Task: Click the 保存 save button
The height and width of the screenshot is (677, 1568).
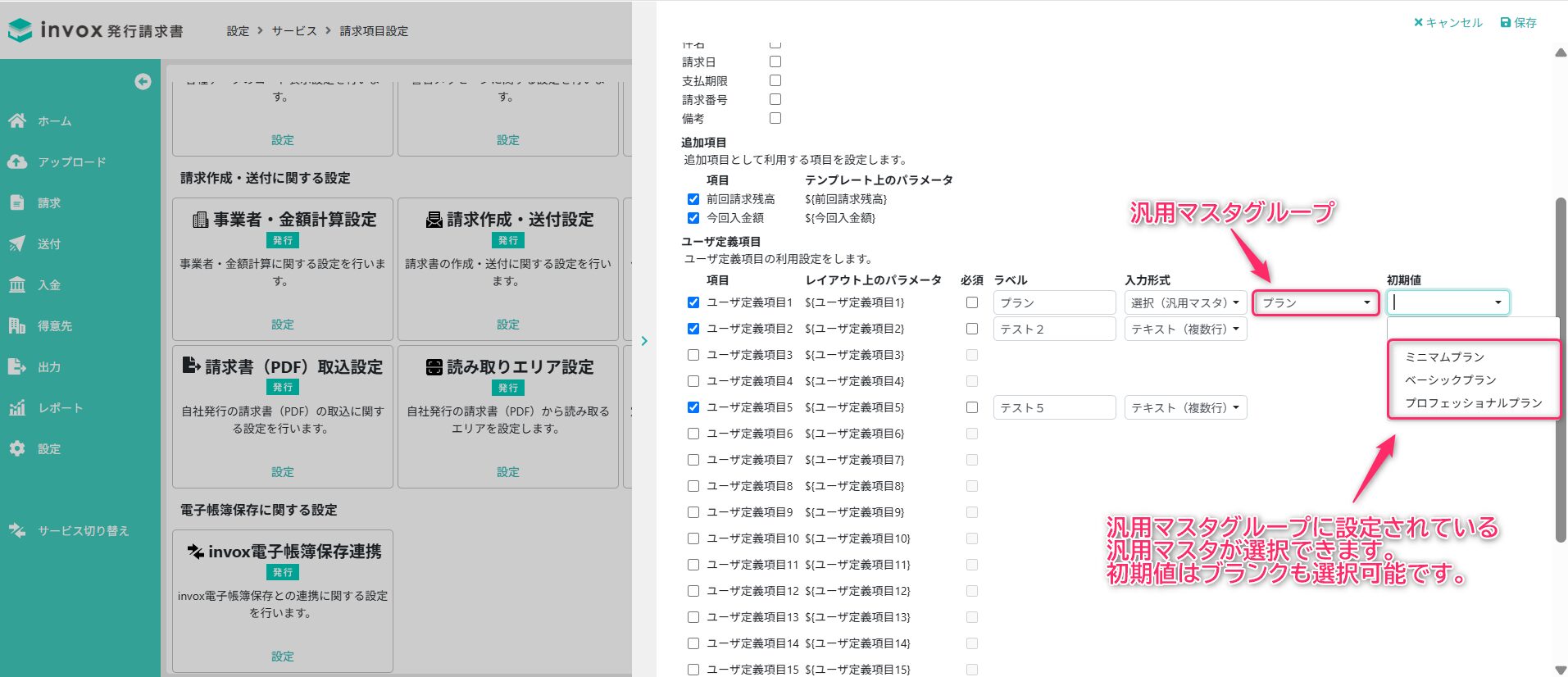Action: point(1518,23)
